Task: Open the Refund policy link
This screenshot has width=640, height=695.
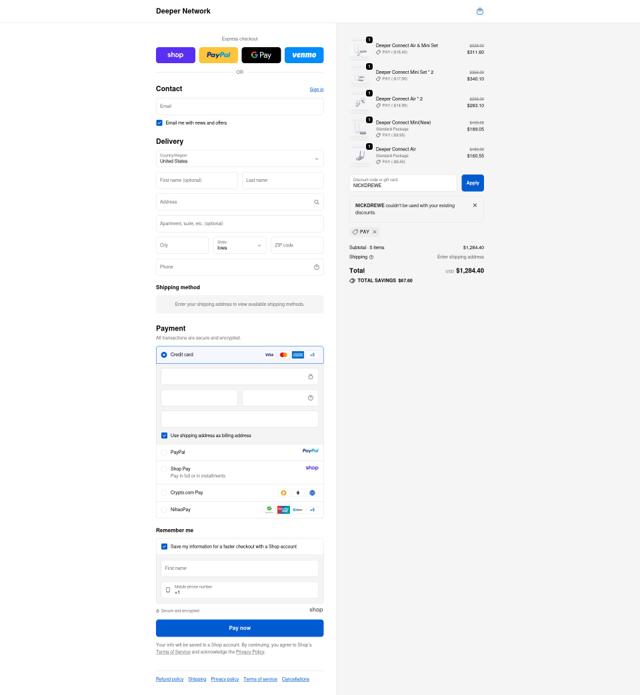Action: (170, 679)
